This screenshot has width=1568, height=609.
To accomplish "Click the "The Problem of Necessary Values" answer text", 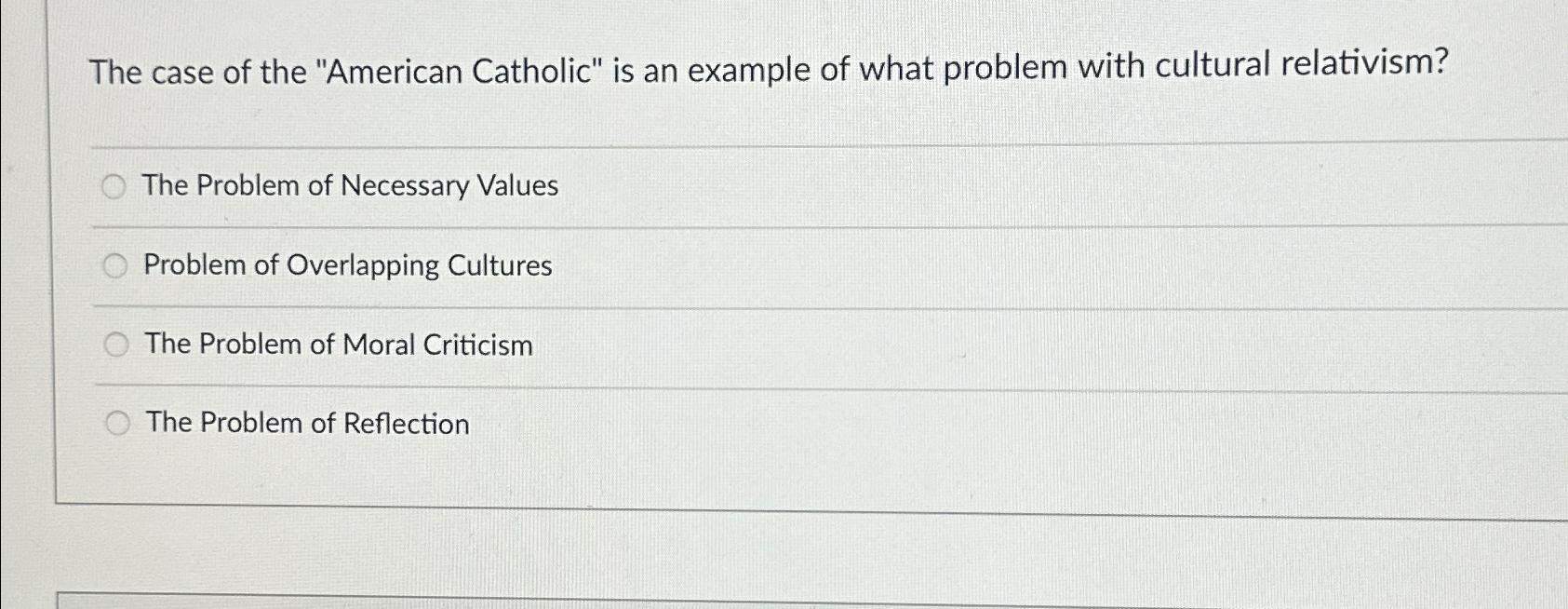I will click(350, 185).
